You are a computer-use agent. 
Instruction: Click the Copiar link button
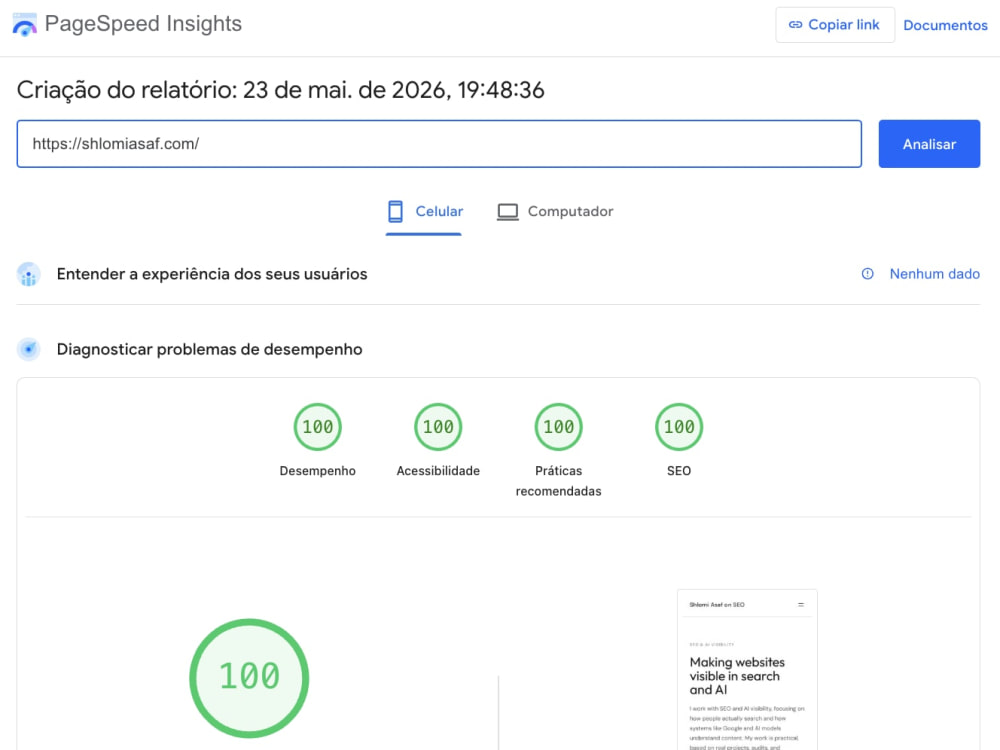tap(835, 25)
